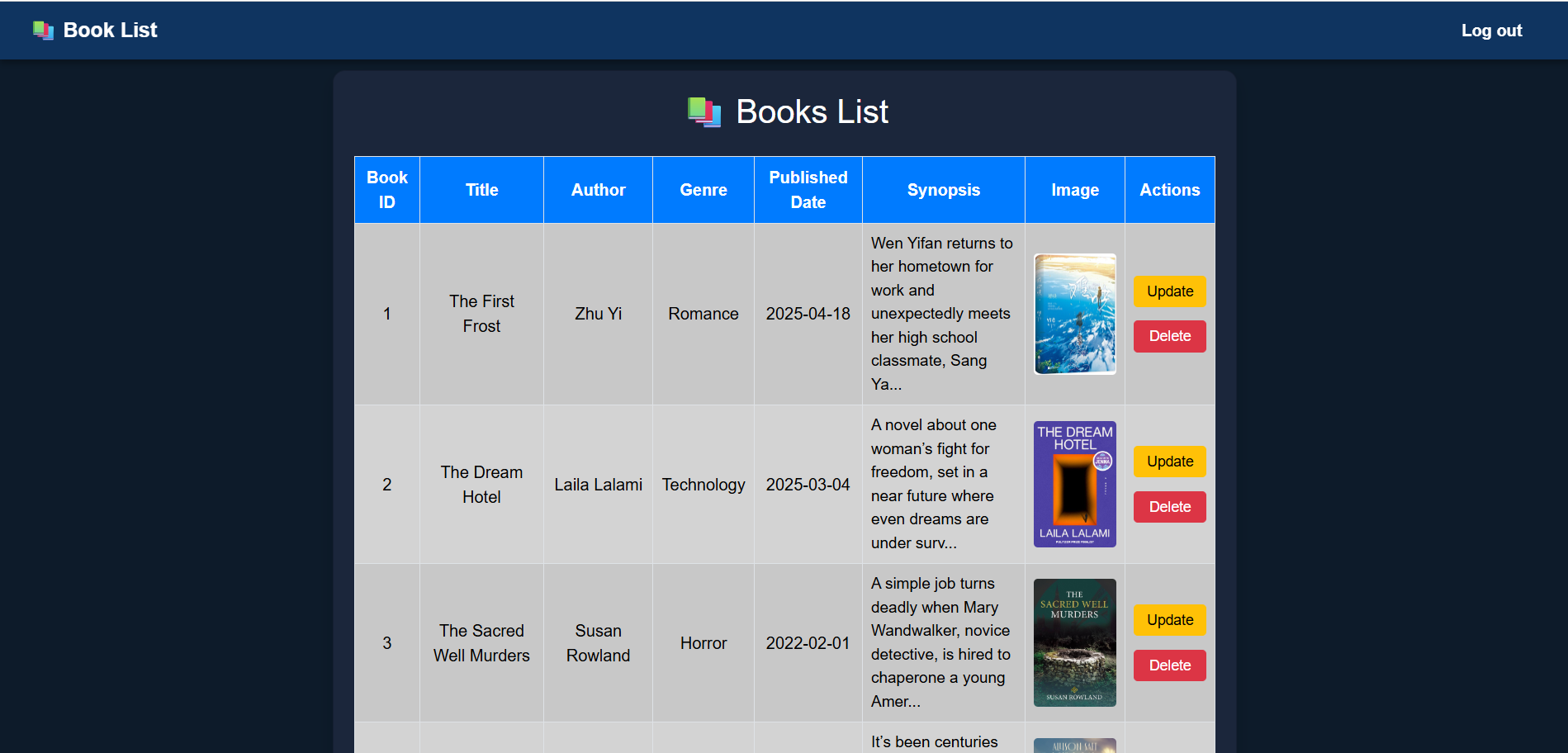Delete The Dream Hotel book
The image size is (1568, 753).
(1170, 507)
